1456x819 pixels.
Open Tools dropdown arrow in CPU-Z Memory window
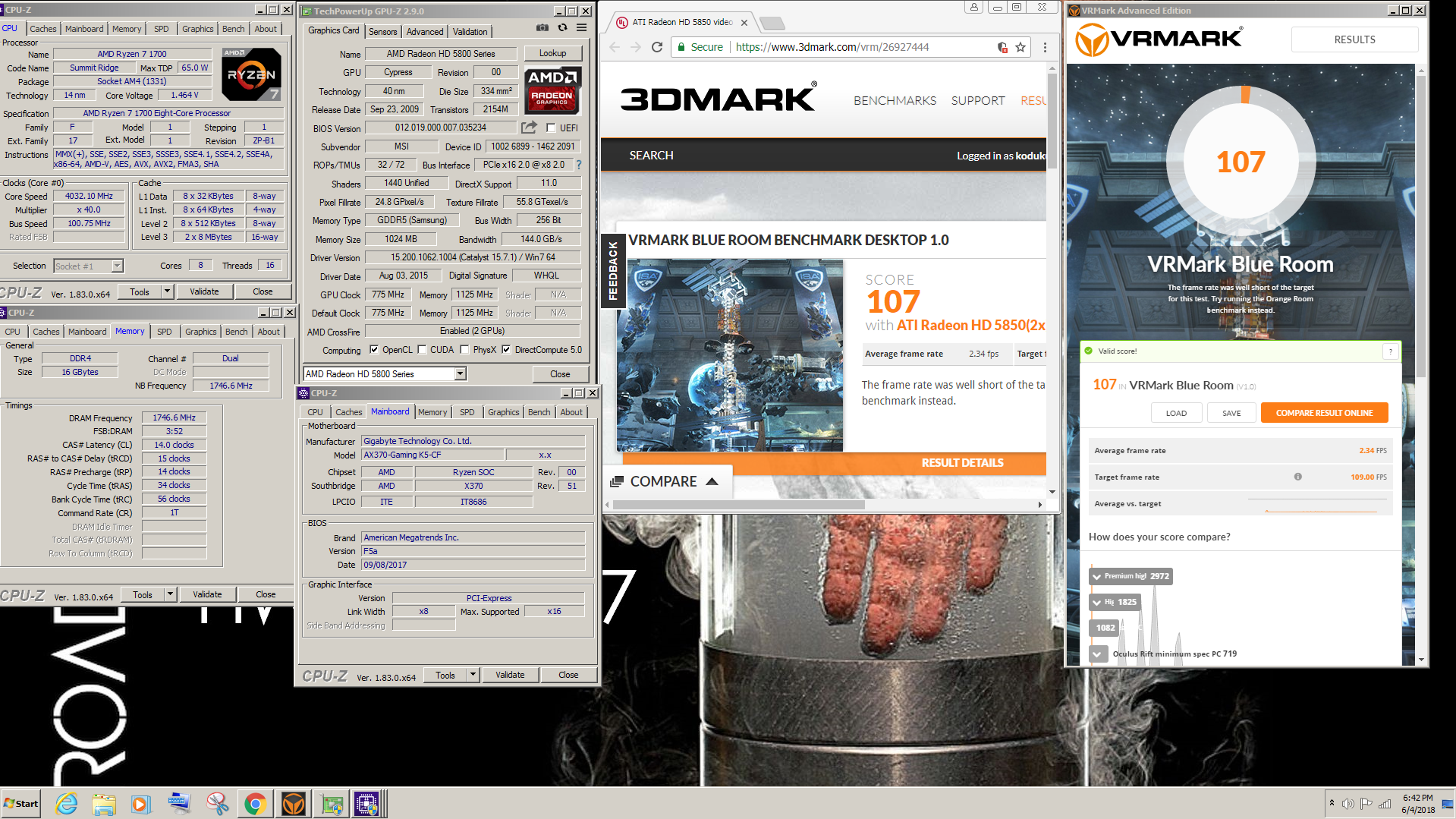click(171, 594)
